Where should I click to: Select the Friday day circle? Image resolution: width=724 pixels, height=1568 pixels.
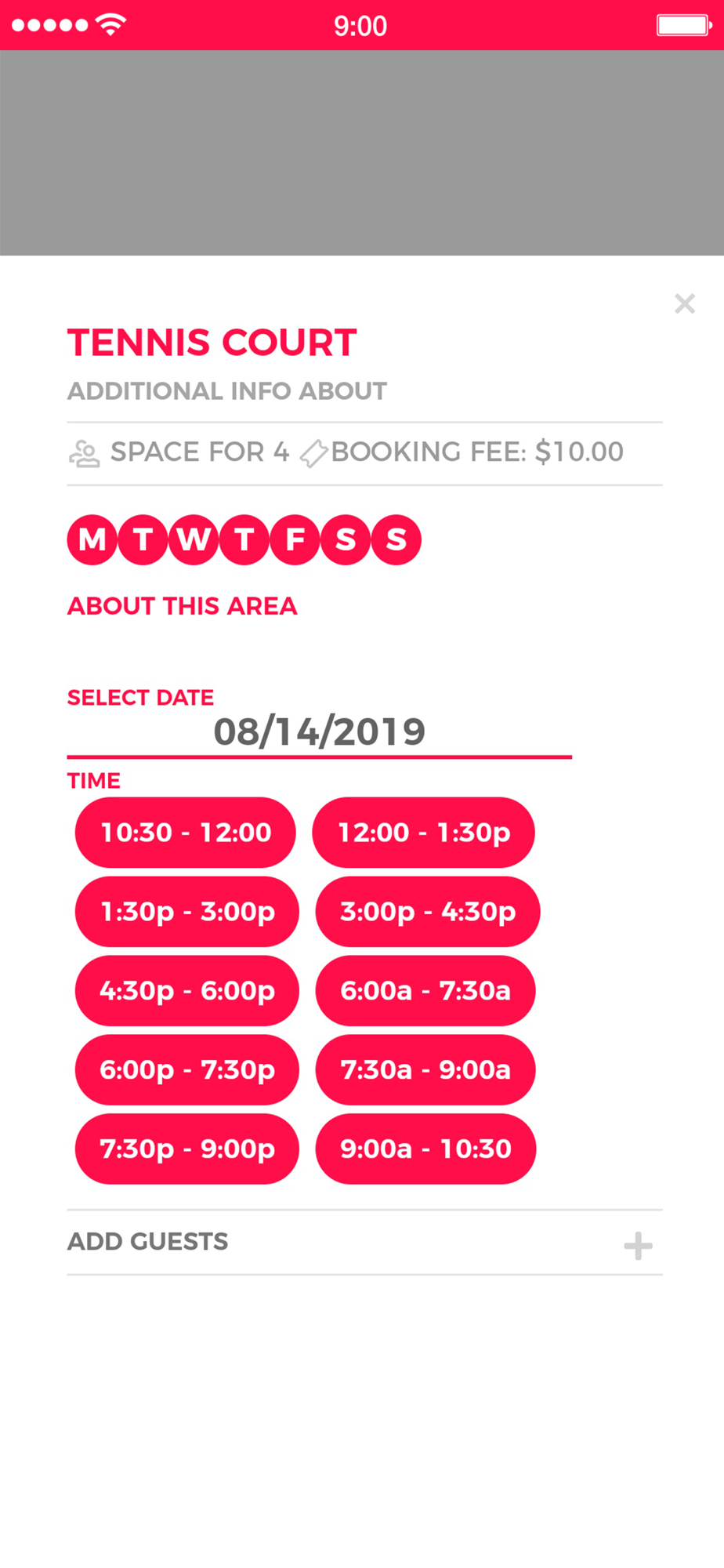tap(295, 539)
